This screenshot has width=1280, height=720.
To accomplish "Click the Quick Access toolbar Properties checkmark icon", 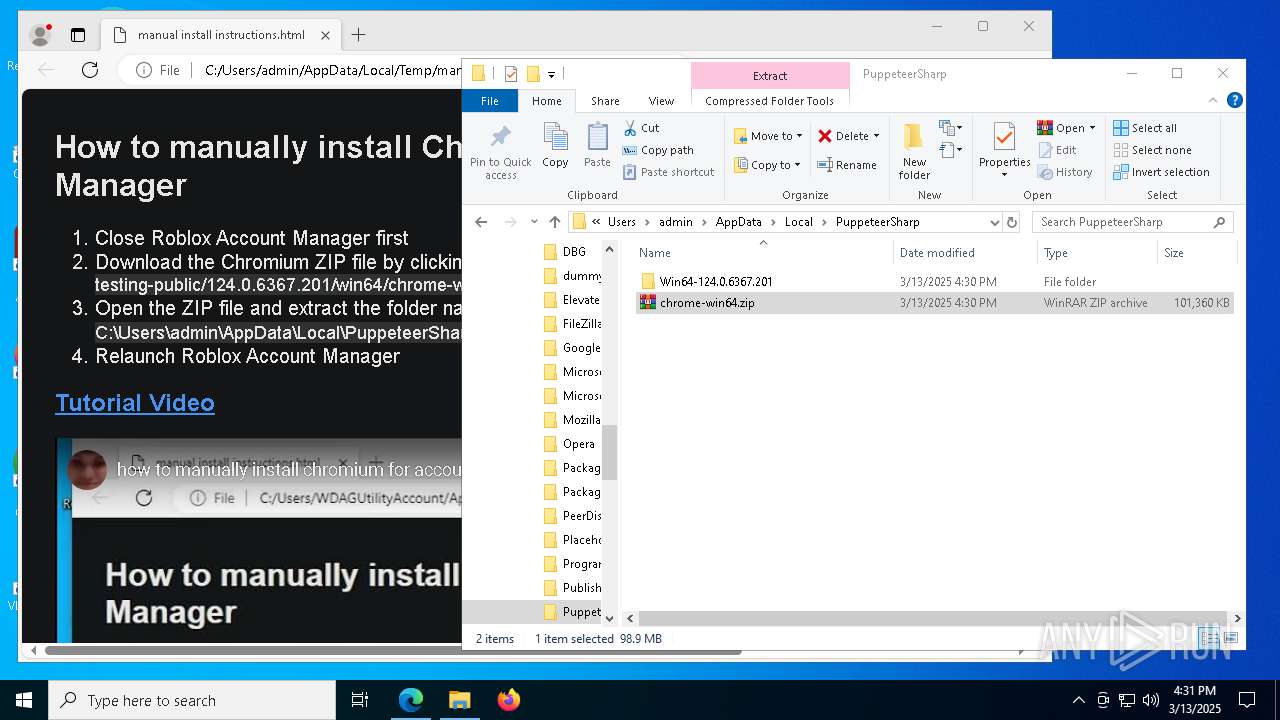I will (511, 73).
